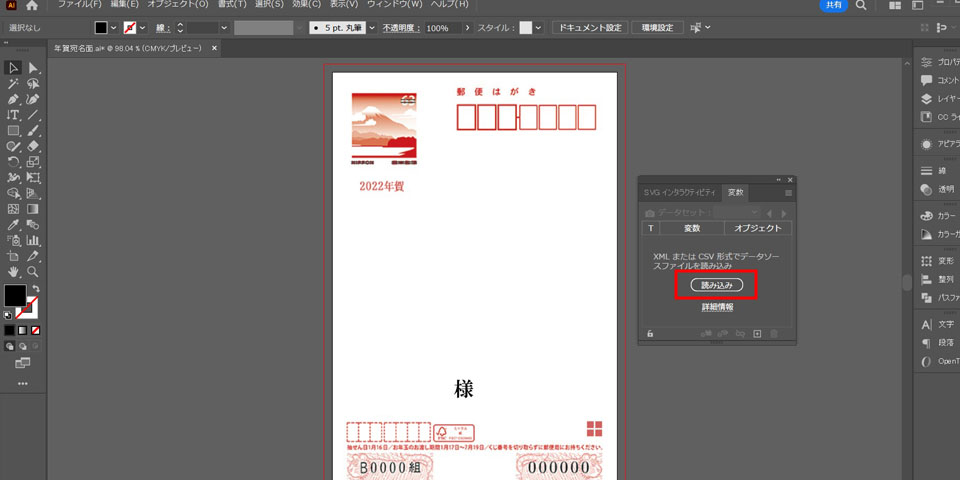Swap fill and stroke colors

click(x=35, y=289)
